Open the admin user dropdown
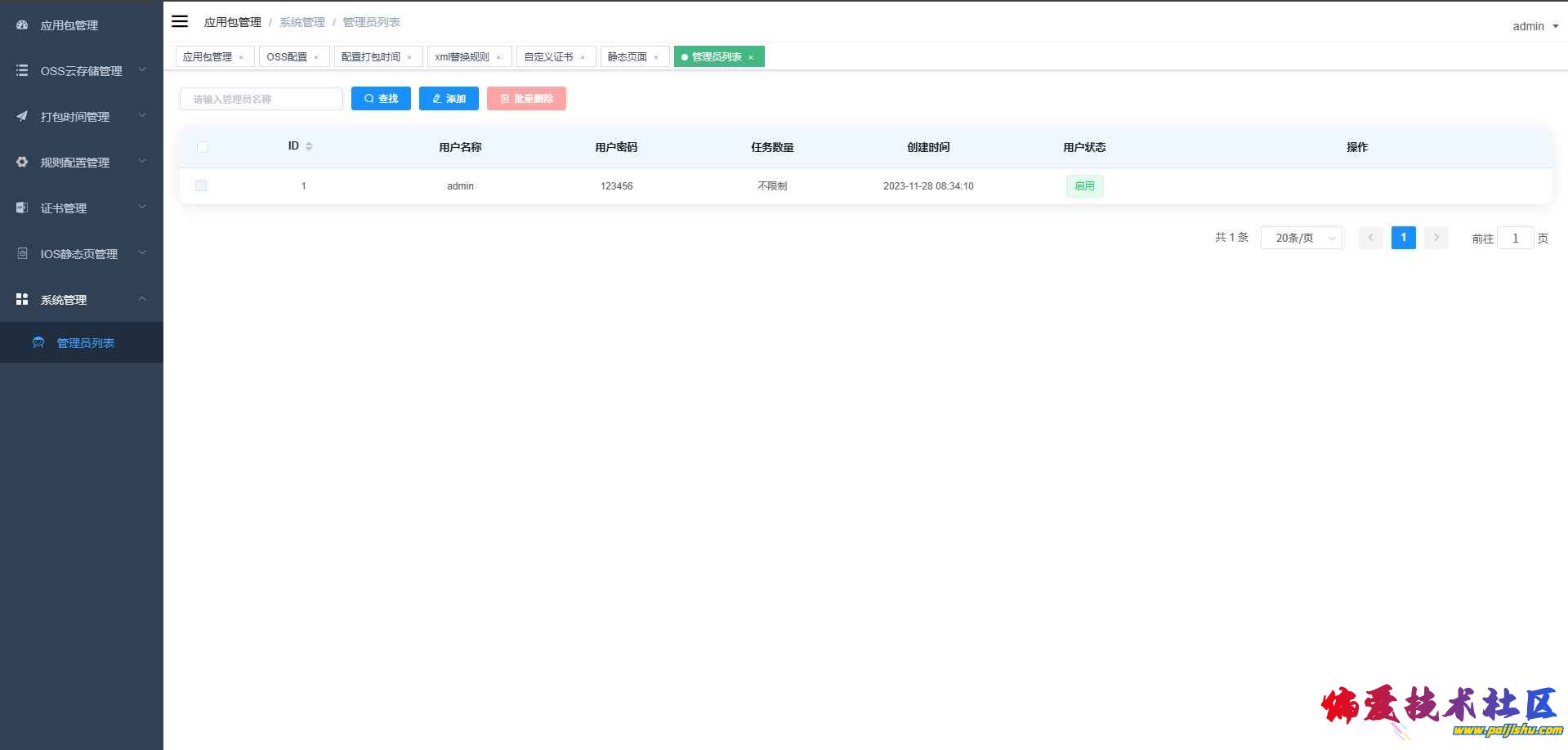Screen dimensions: 1568x750 (1534, 26)
